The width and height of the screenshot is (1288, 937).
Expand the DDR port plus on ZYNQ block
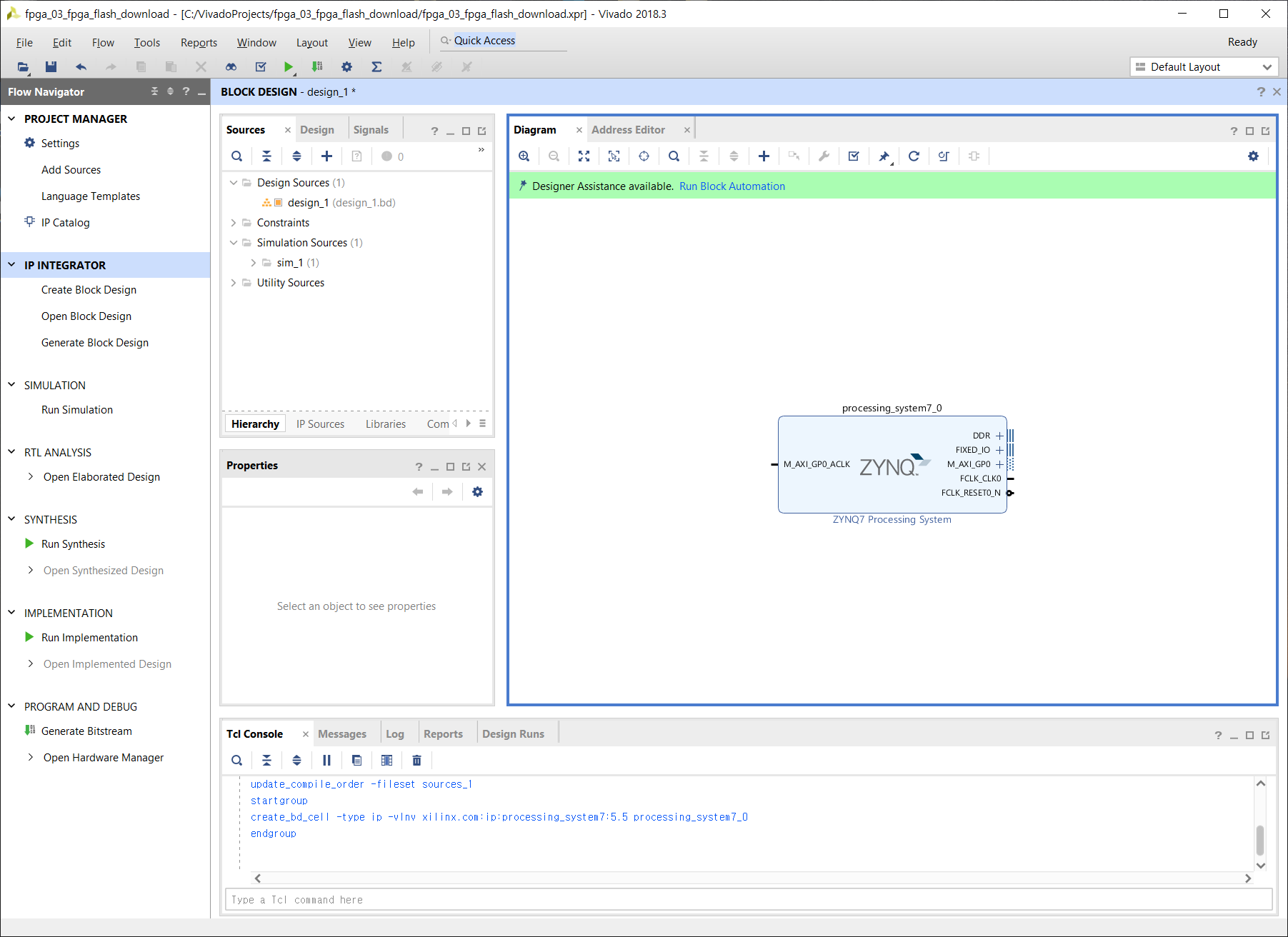(x=999, y=436)
